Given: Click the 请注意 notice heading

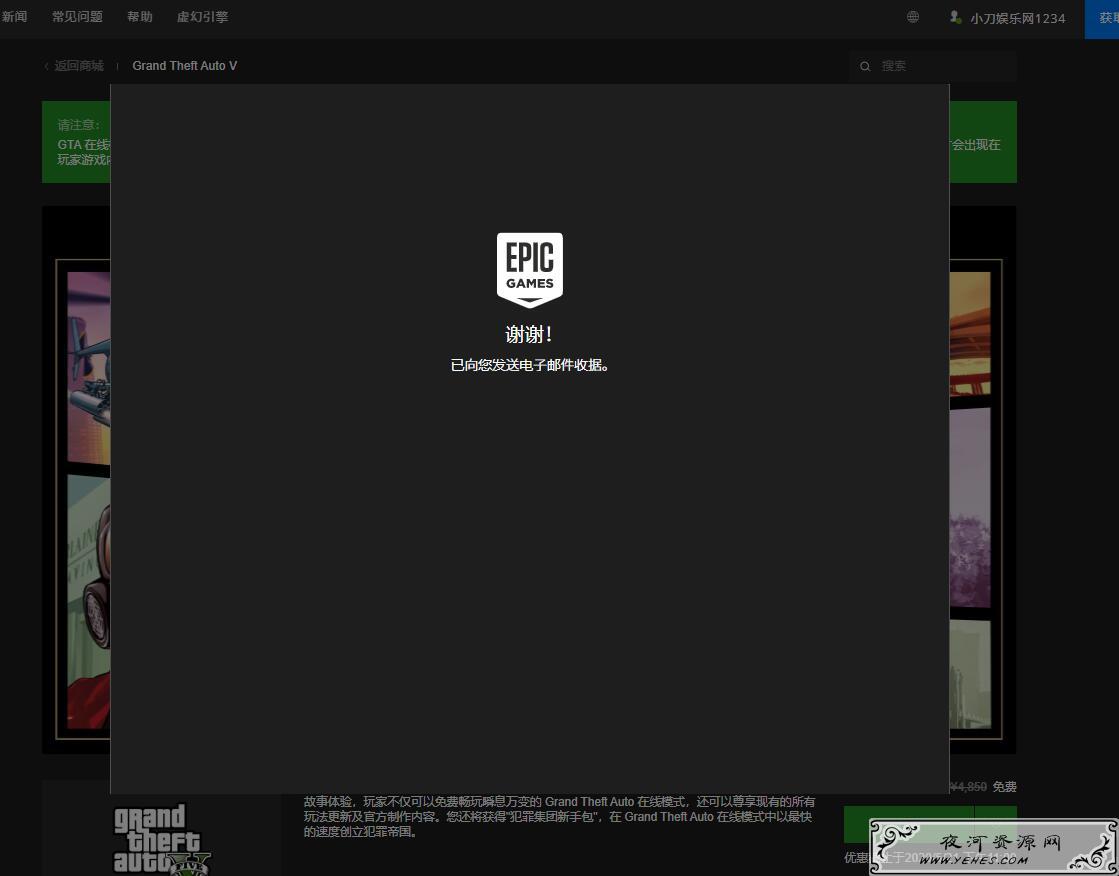Looking at the screenshot, I should click(x=79, y=125).
